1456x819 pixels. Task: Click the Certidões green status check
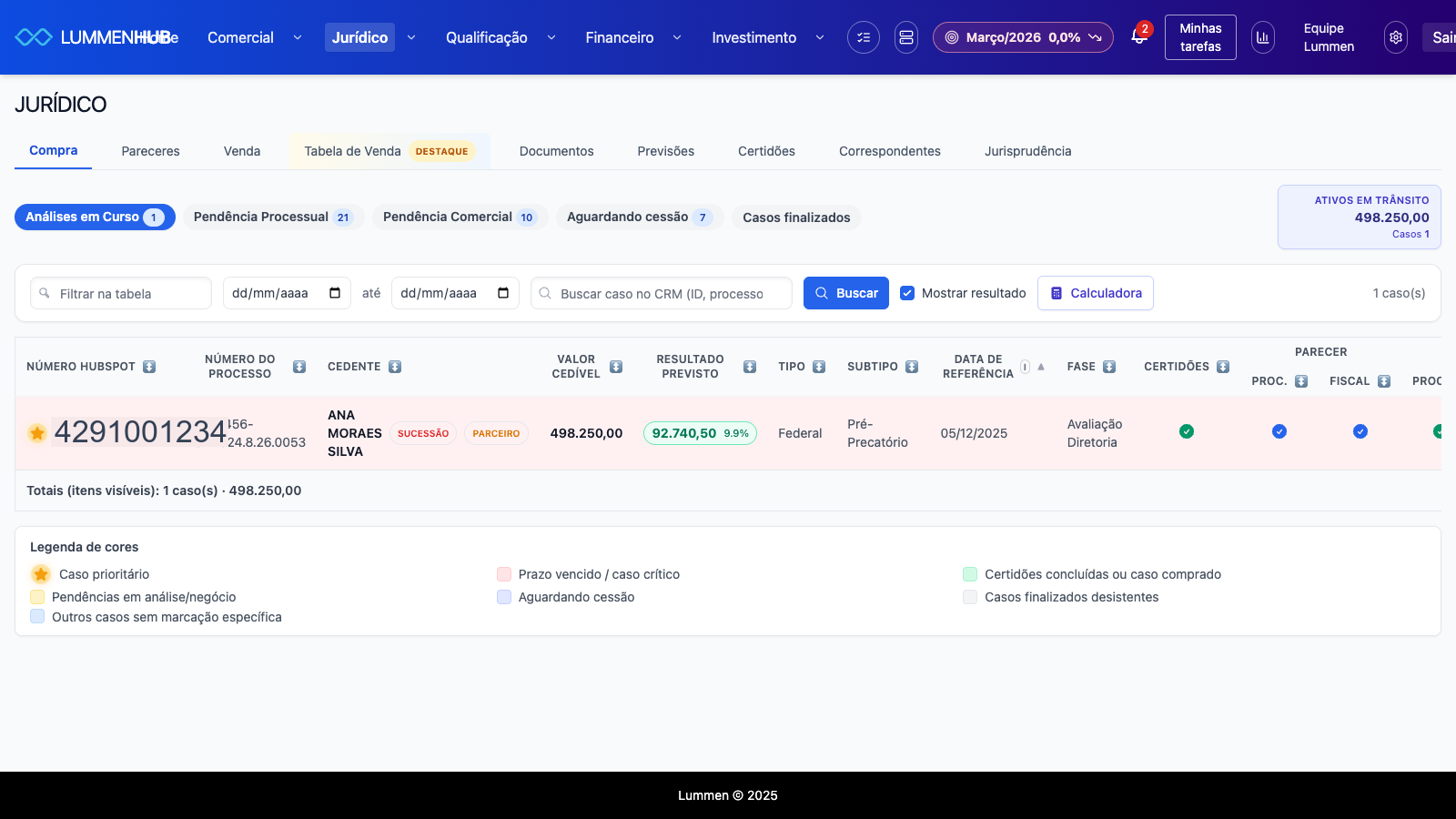click(x=1186, y=431)
